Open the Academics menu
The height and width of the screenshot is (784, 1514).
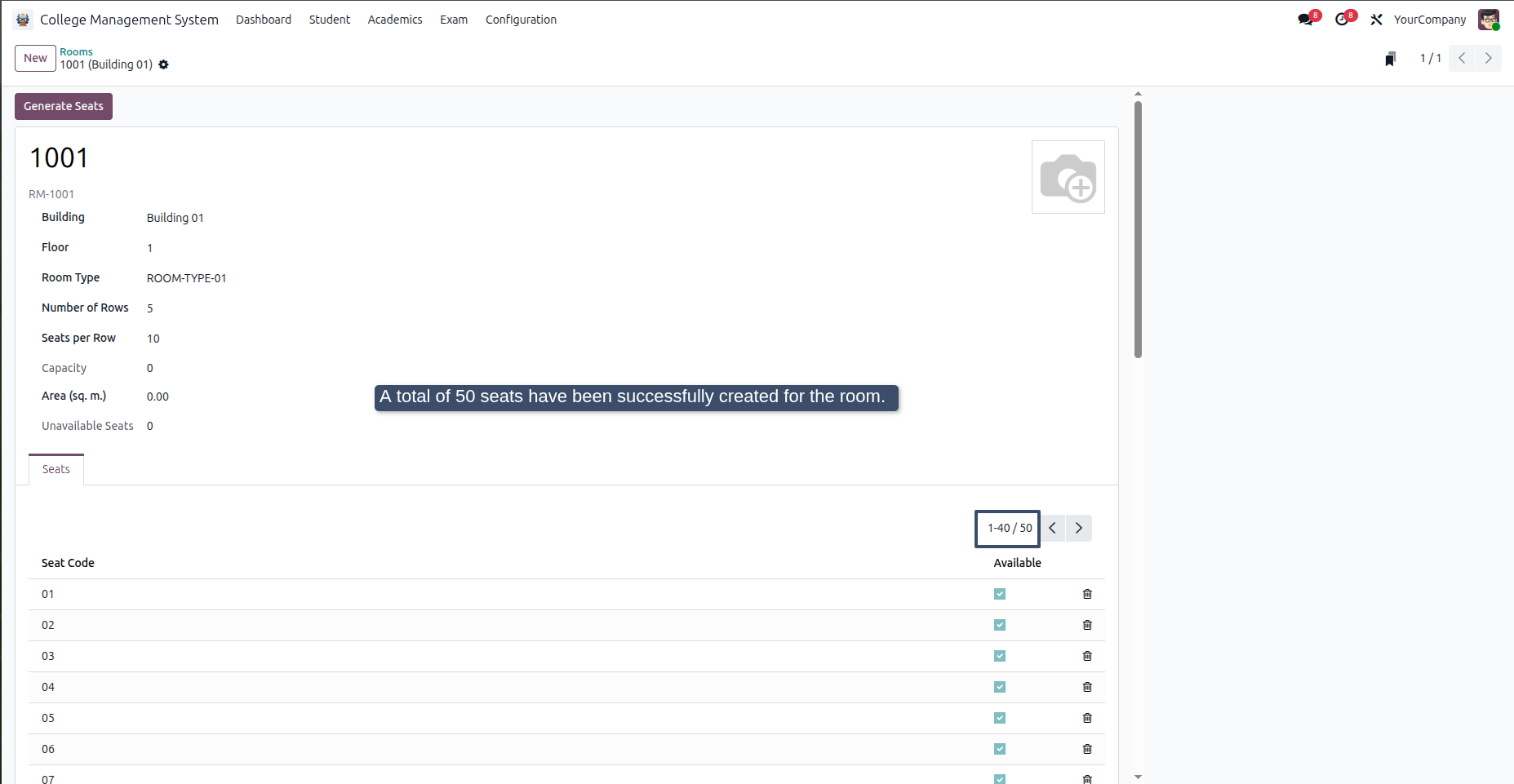[x=395, y=20]
